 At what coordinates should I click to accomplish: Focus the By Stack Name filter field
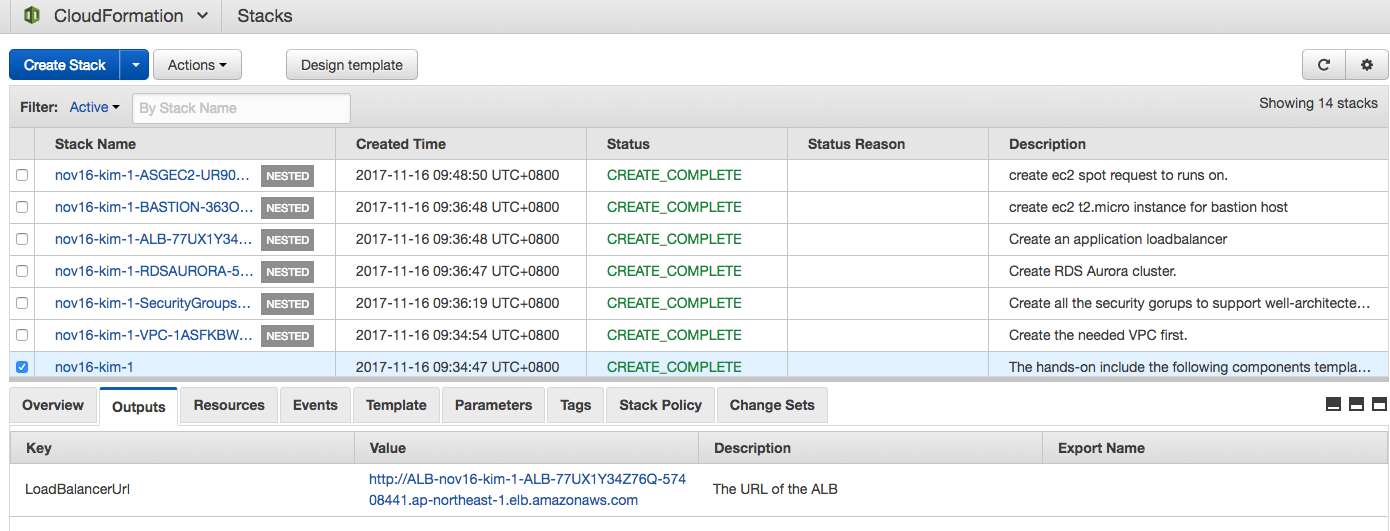pos(241,108)
